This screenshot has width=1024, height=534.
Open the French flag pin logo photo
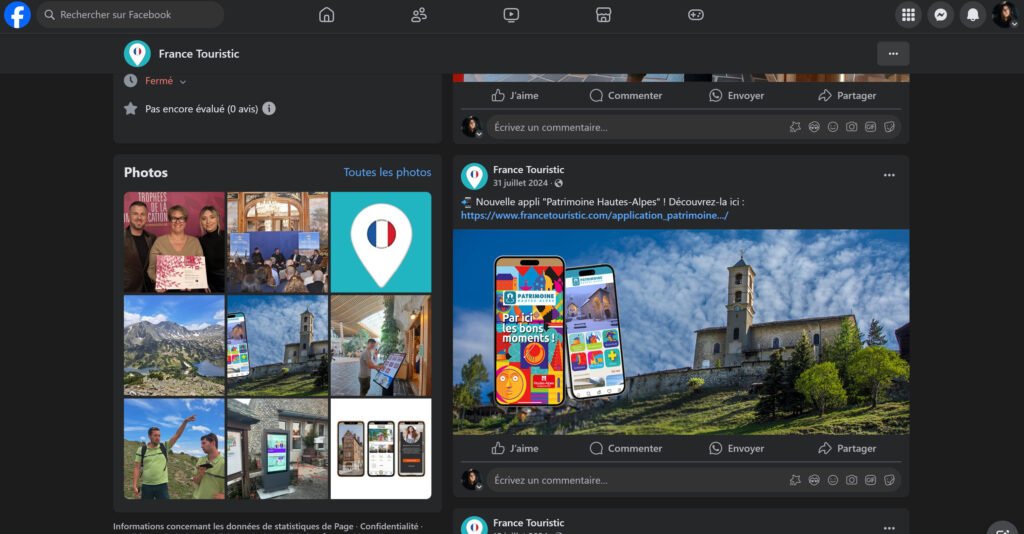[x=381, y=242]
